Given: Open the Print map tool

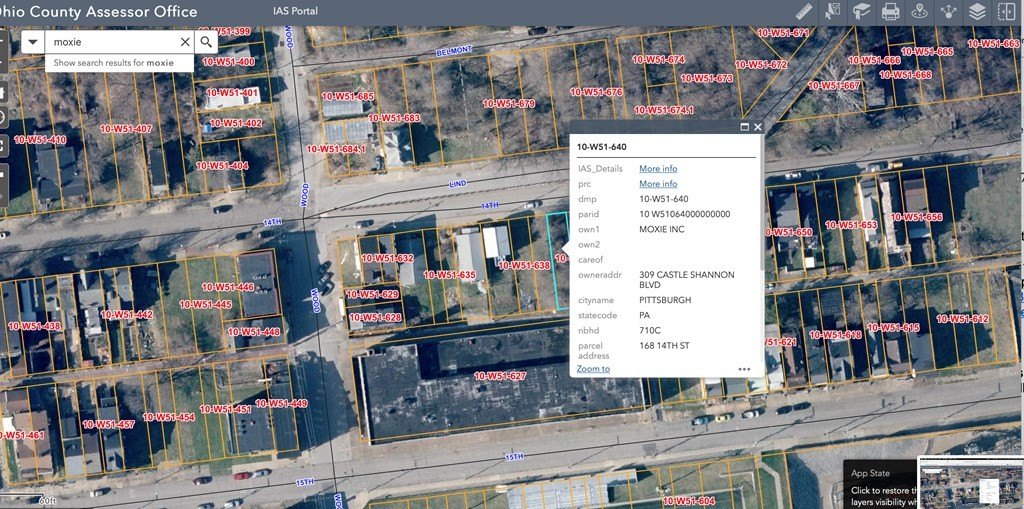Looking at the screenshot, I should pos(890,12).
